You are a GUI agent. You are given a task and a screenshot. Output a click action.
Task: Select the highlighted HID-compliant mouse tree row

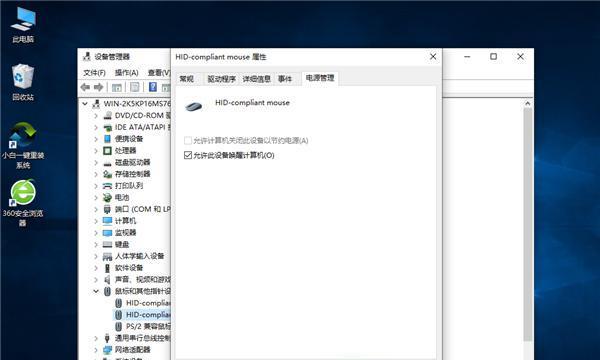(x=143, y=314)
